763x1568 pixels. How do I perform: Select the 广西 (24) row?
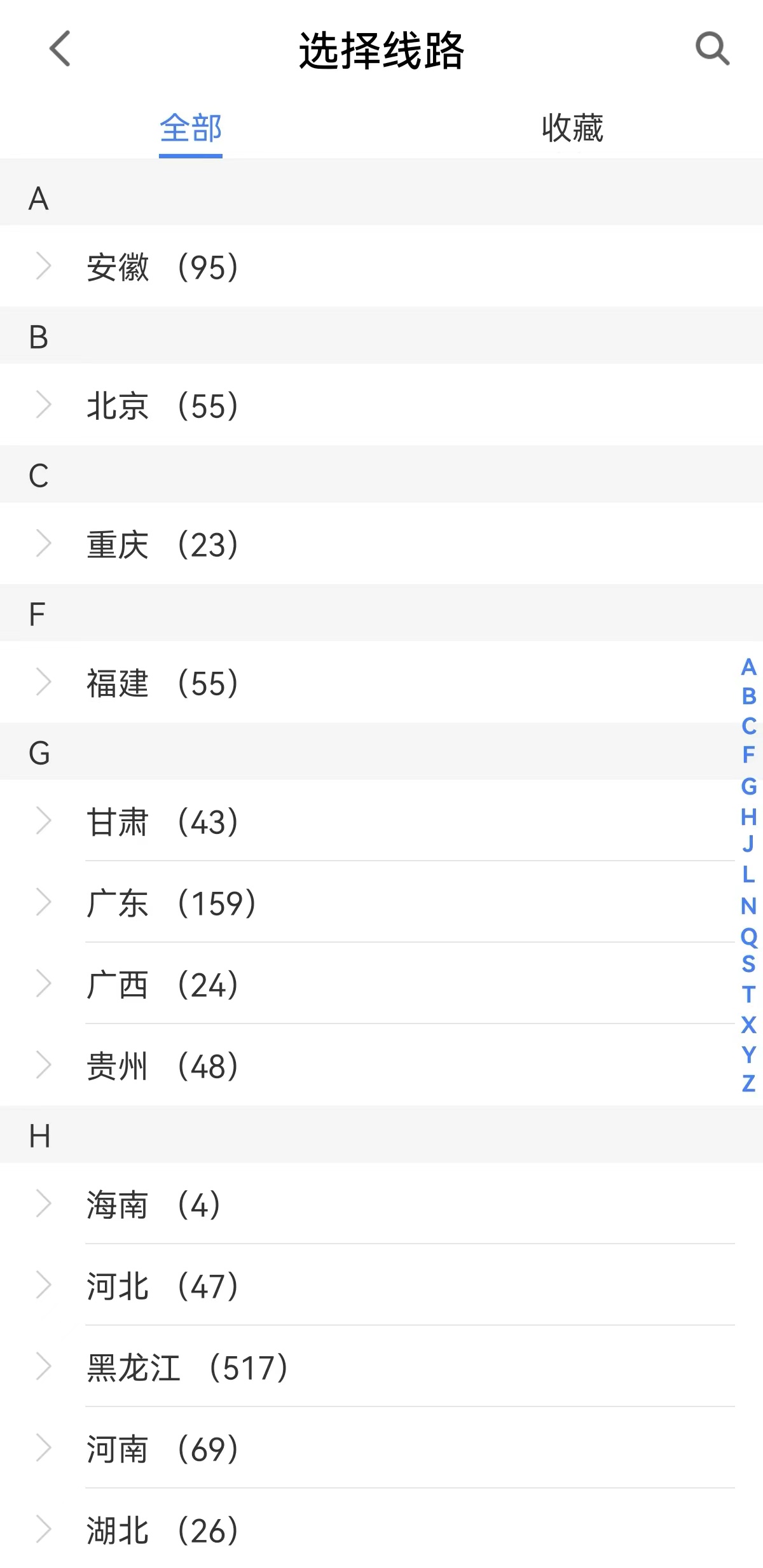click(162, 984)
